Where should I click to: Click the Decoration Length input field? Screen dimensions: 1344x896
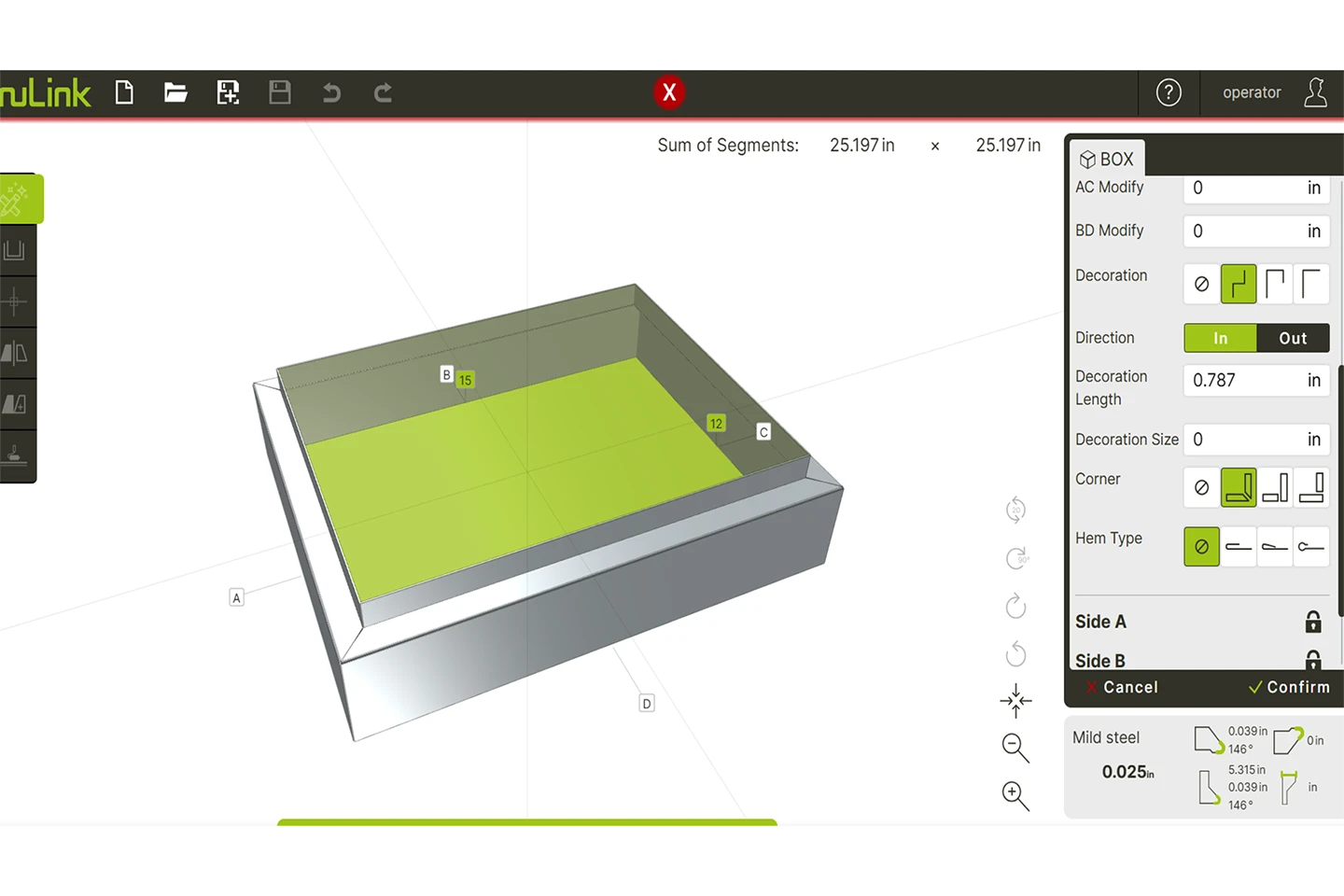(1246, 380)
